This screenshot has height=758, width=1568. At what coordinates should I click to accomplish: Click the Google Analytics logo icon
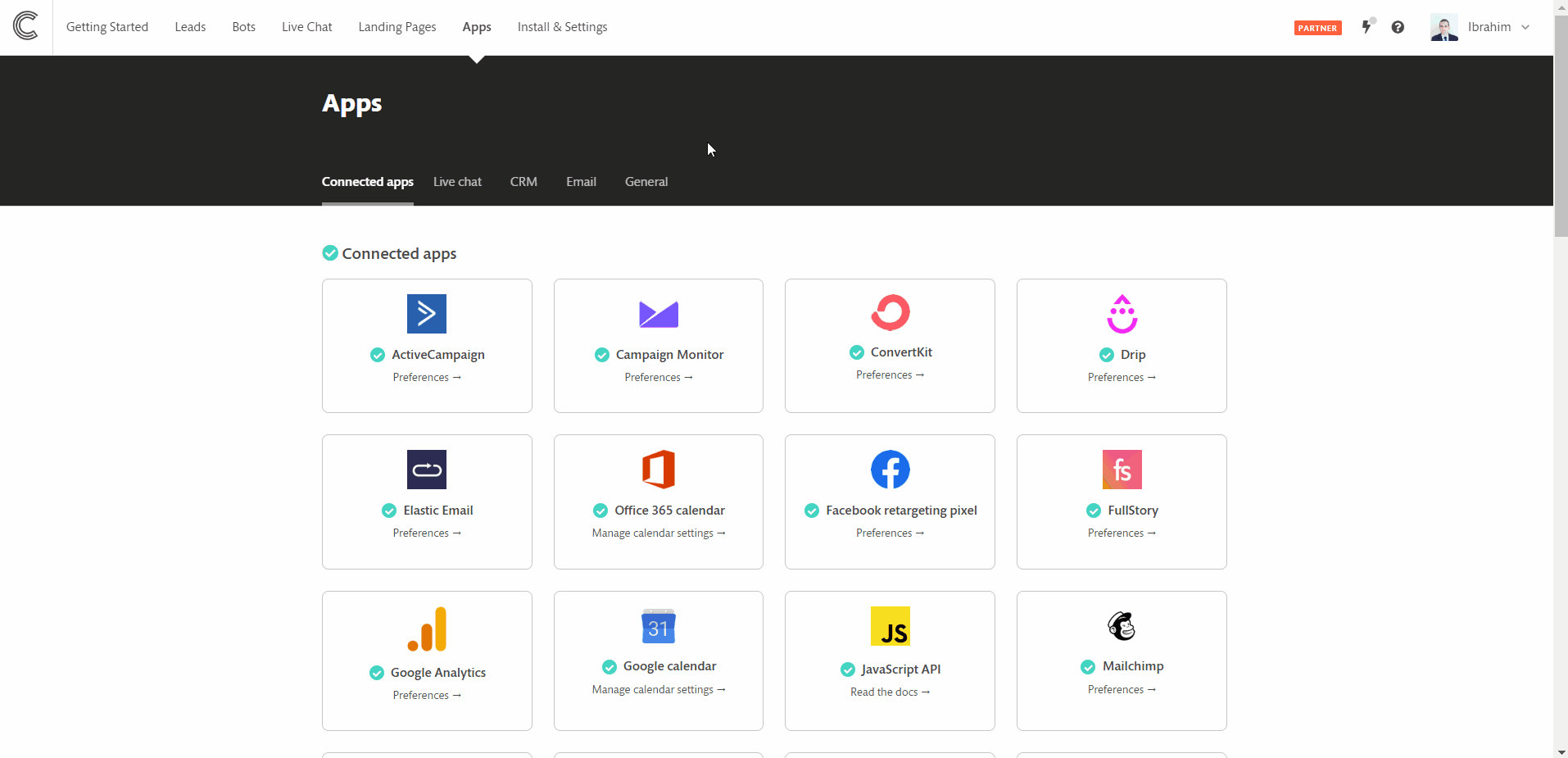click(427, 629)
